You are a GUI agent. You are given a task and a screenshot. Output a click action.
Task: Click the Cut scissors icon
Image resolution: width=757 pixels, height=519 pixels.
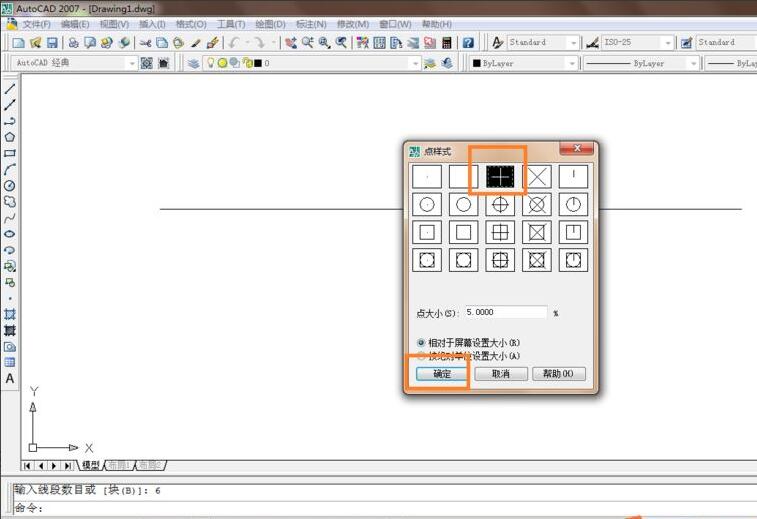pyautogui.click(x=145, y=43)
